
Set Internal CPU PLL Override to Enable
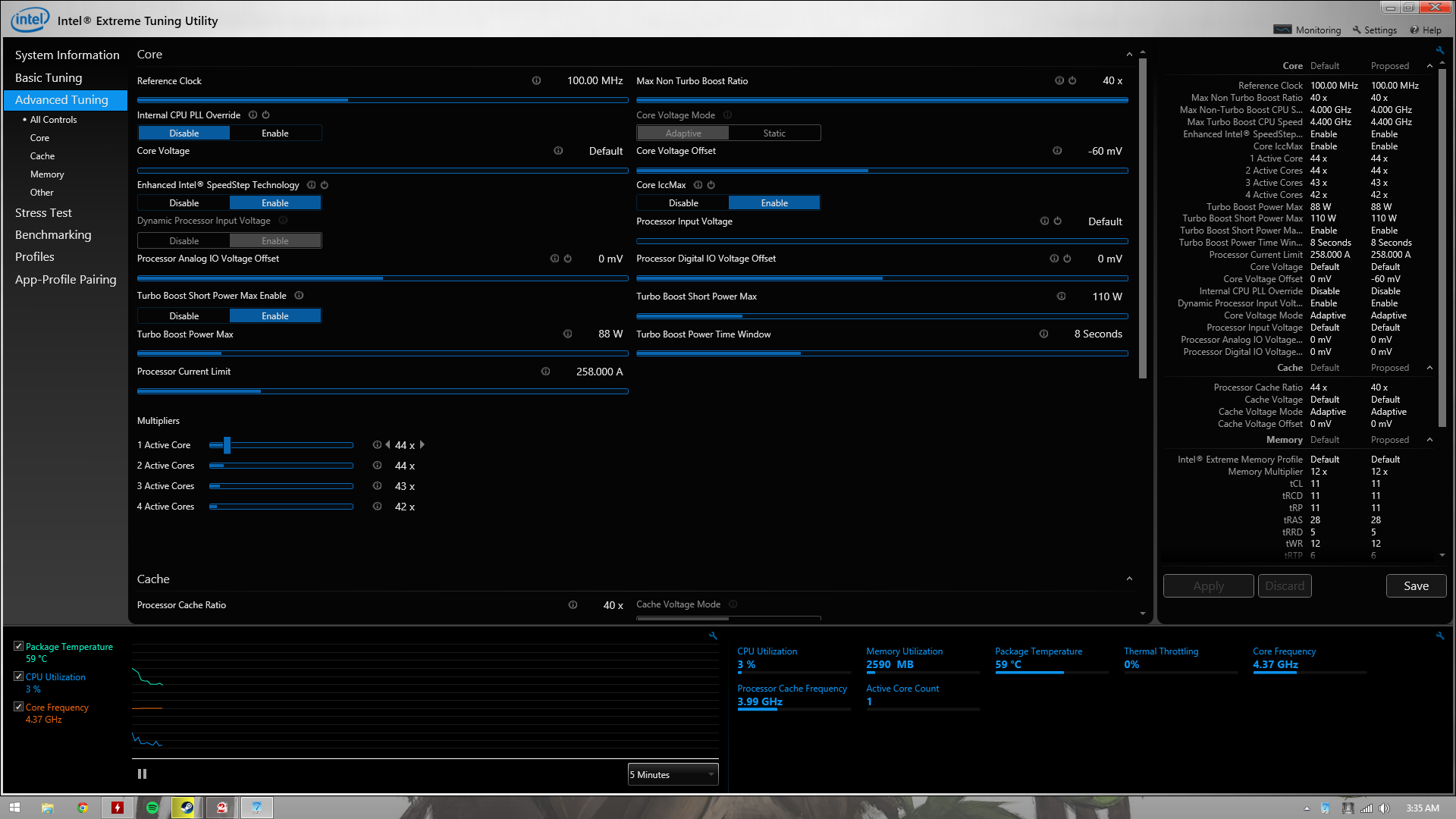[275, 133]
